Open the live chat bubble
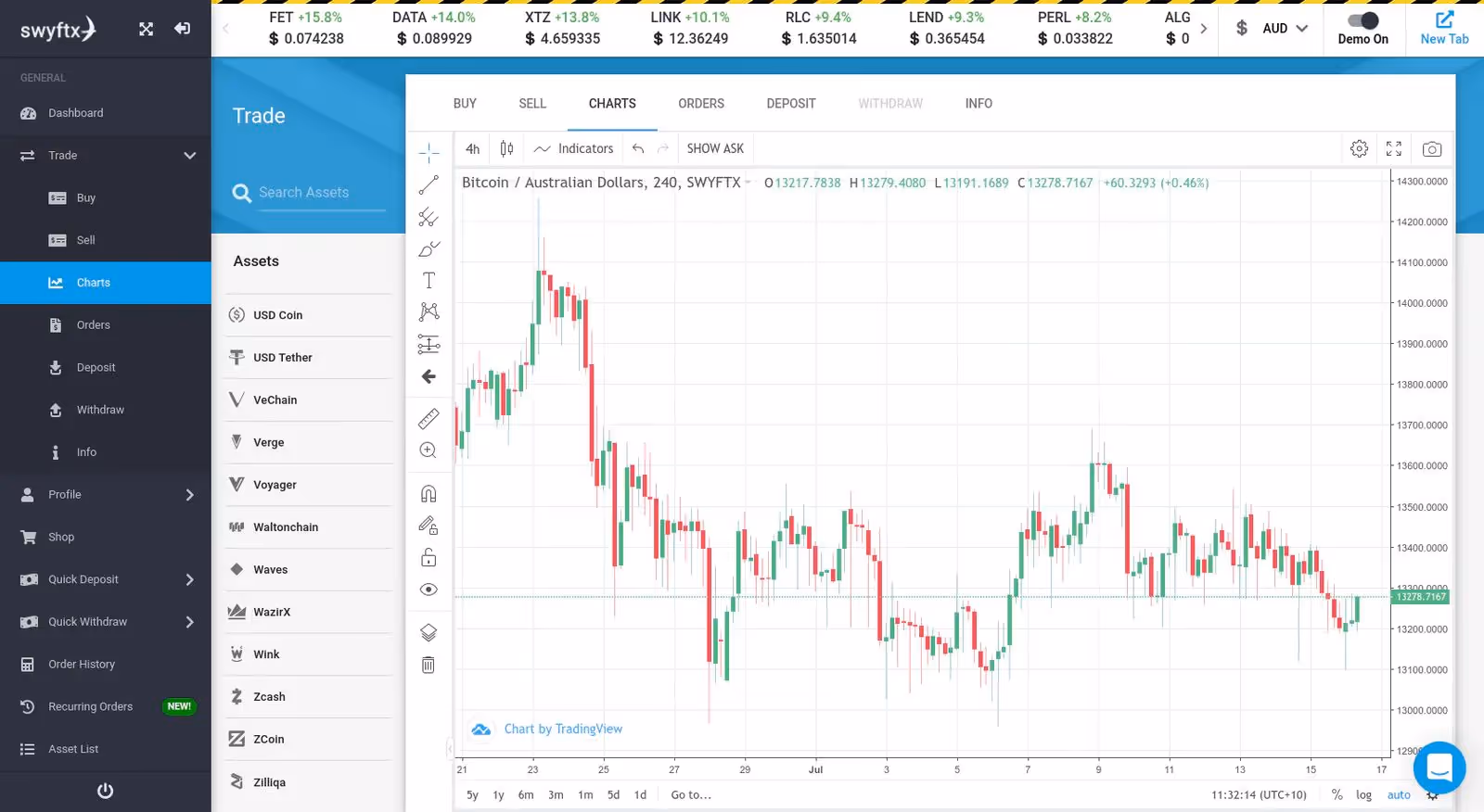 [1439, 768]
